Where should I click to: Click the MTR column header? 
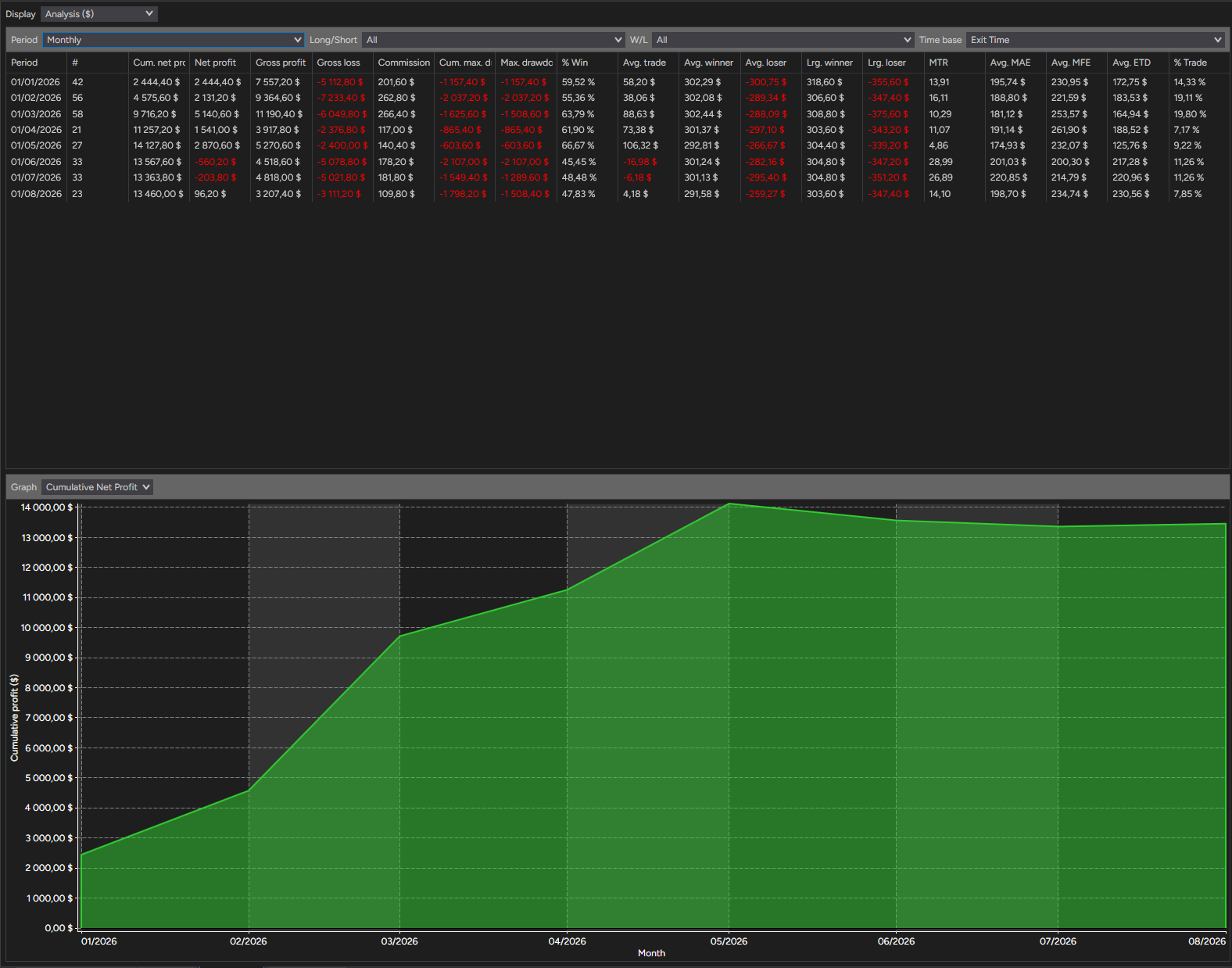(954, 63)
